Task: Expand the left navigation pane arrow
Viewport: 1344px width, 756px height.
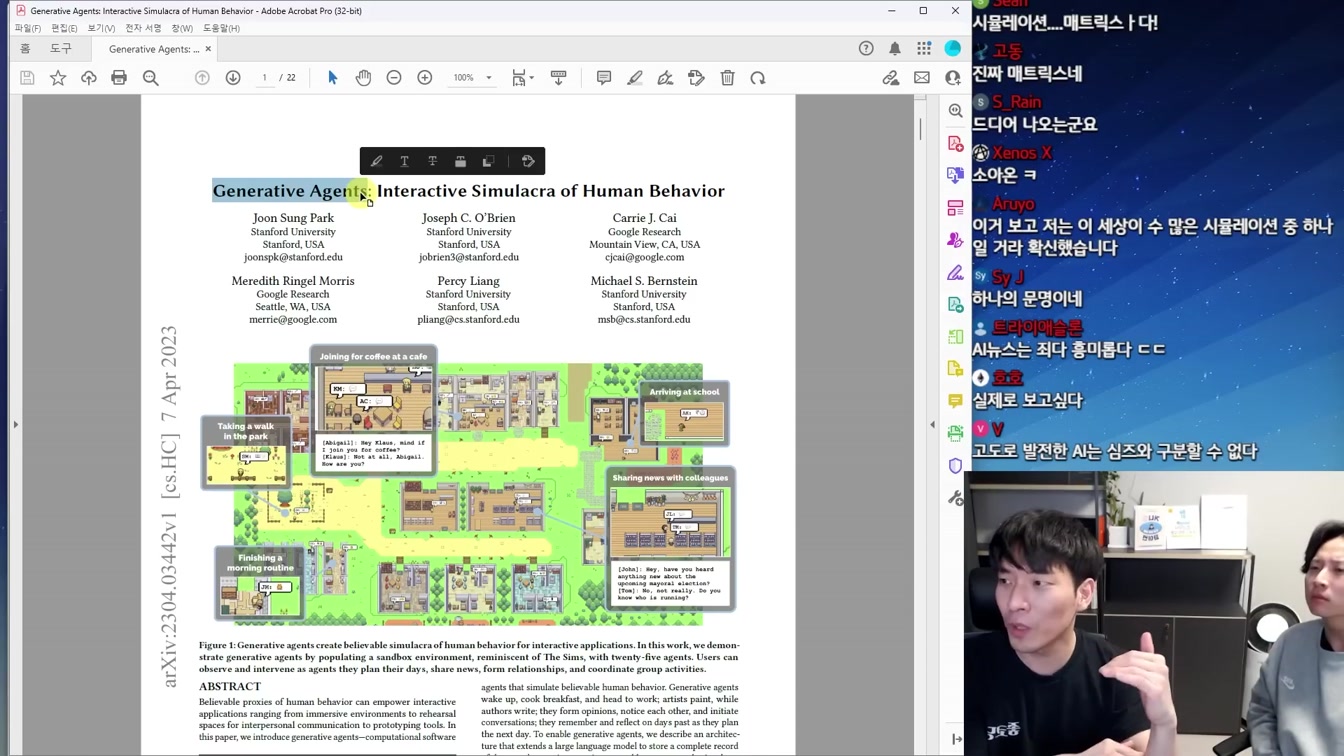Action: [x=16, y=424]
